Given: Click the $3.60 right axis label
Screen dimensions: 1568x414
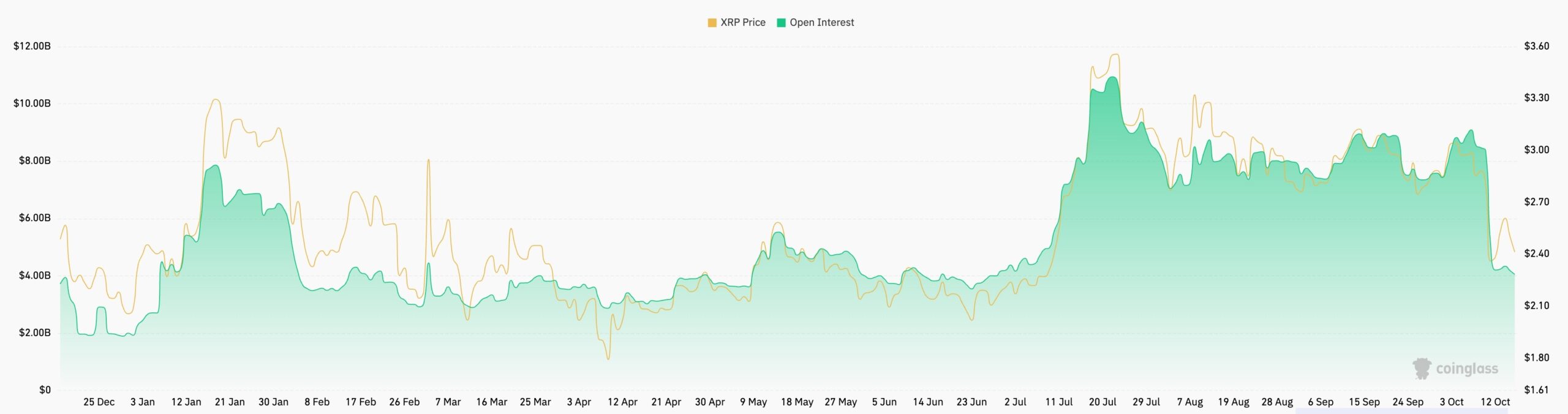Looking at the screenshot, I should (x=1537, y=47).
